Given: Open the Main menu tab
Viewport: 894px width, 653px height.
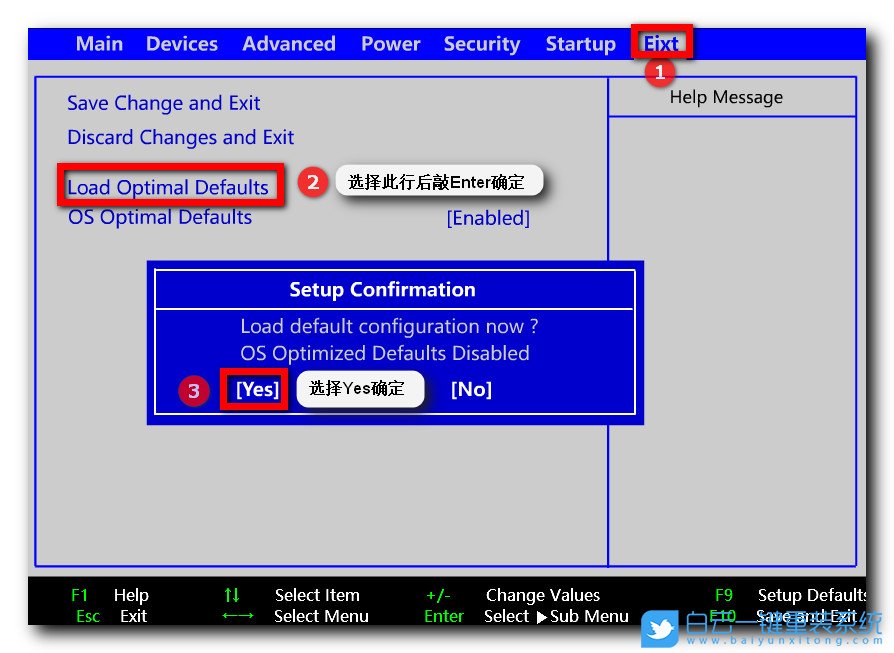Looking at the screenshot, I should click(x=99, y=44).
